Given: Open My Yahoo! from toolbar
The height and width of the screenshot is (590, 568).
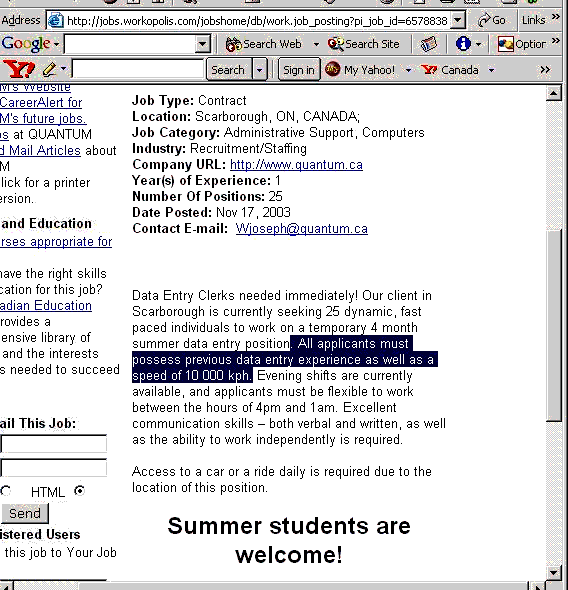Looking at the screenshot, I should pos(360,70).
